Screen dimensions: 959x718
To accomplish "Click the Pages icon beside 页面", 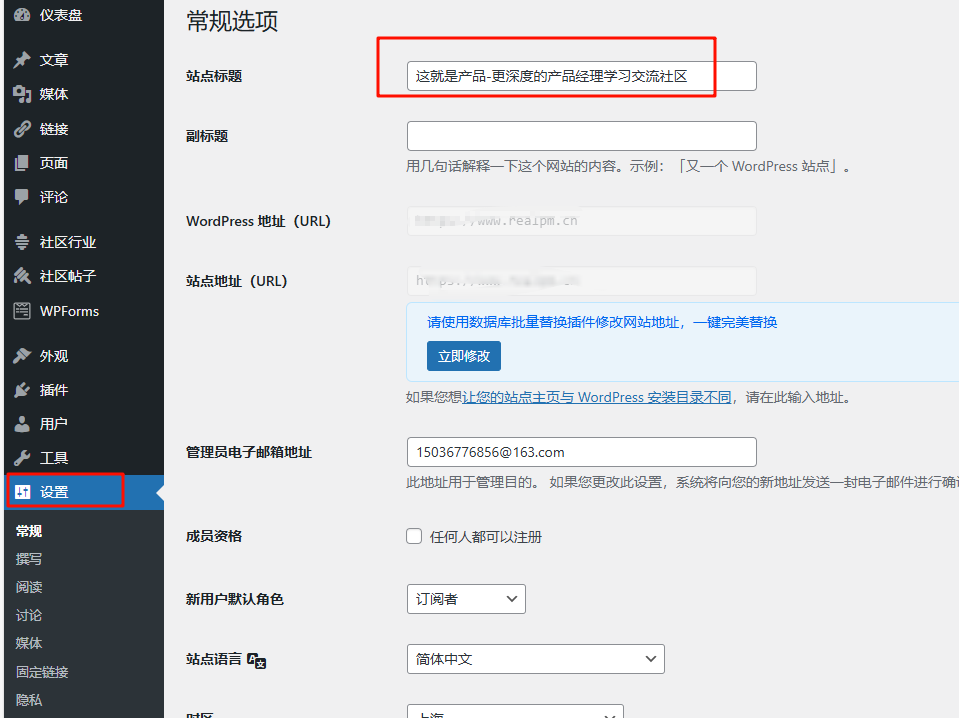I will pos(22,163).
